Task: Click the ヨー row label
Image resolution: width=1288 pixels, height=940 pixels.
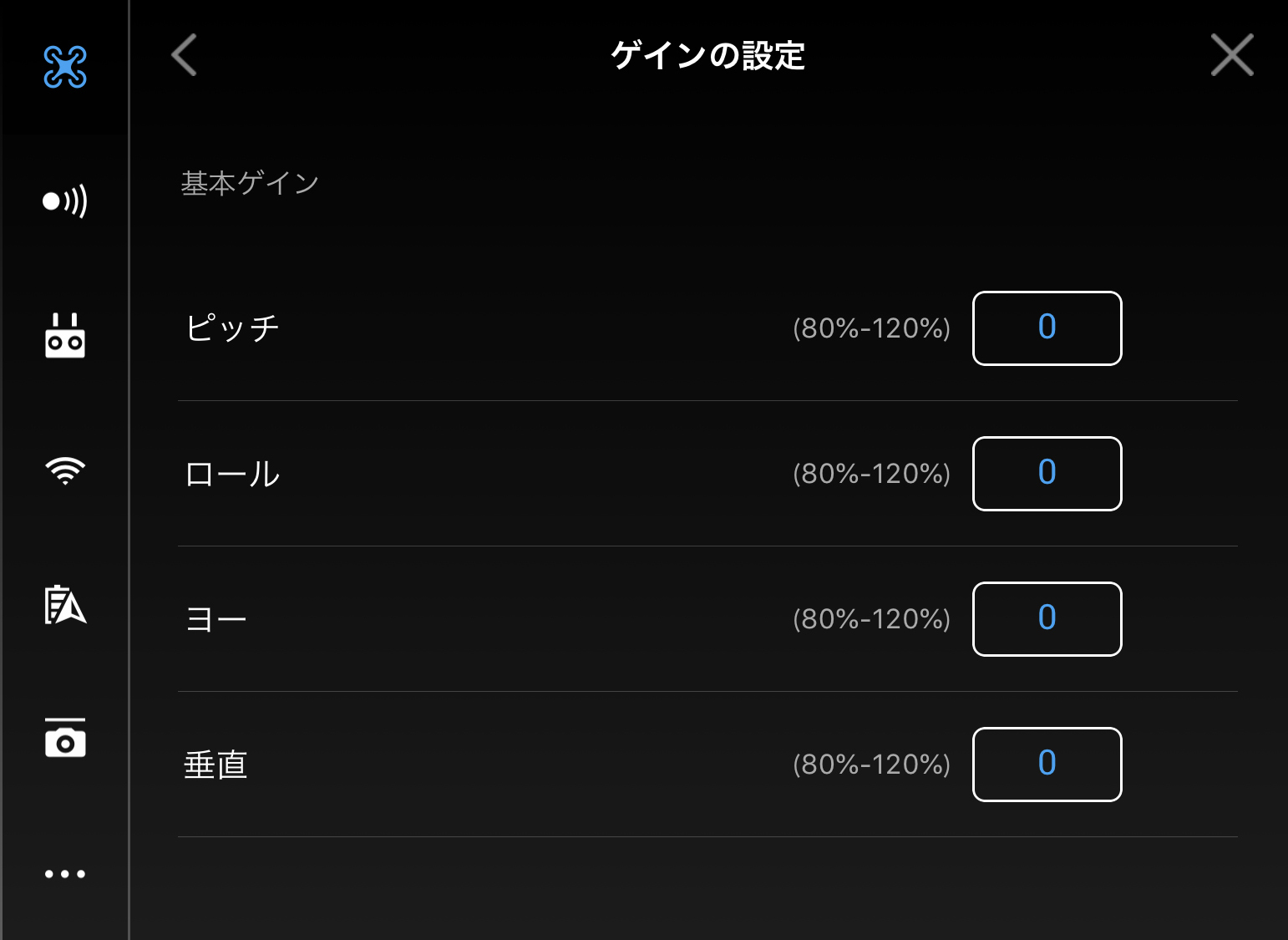Action: (x=216, y=619)
